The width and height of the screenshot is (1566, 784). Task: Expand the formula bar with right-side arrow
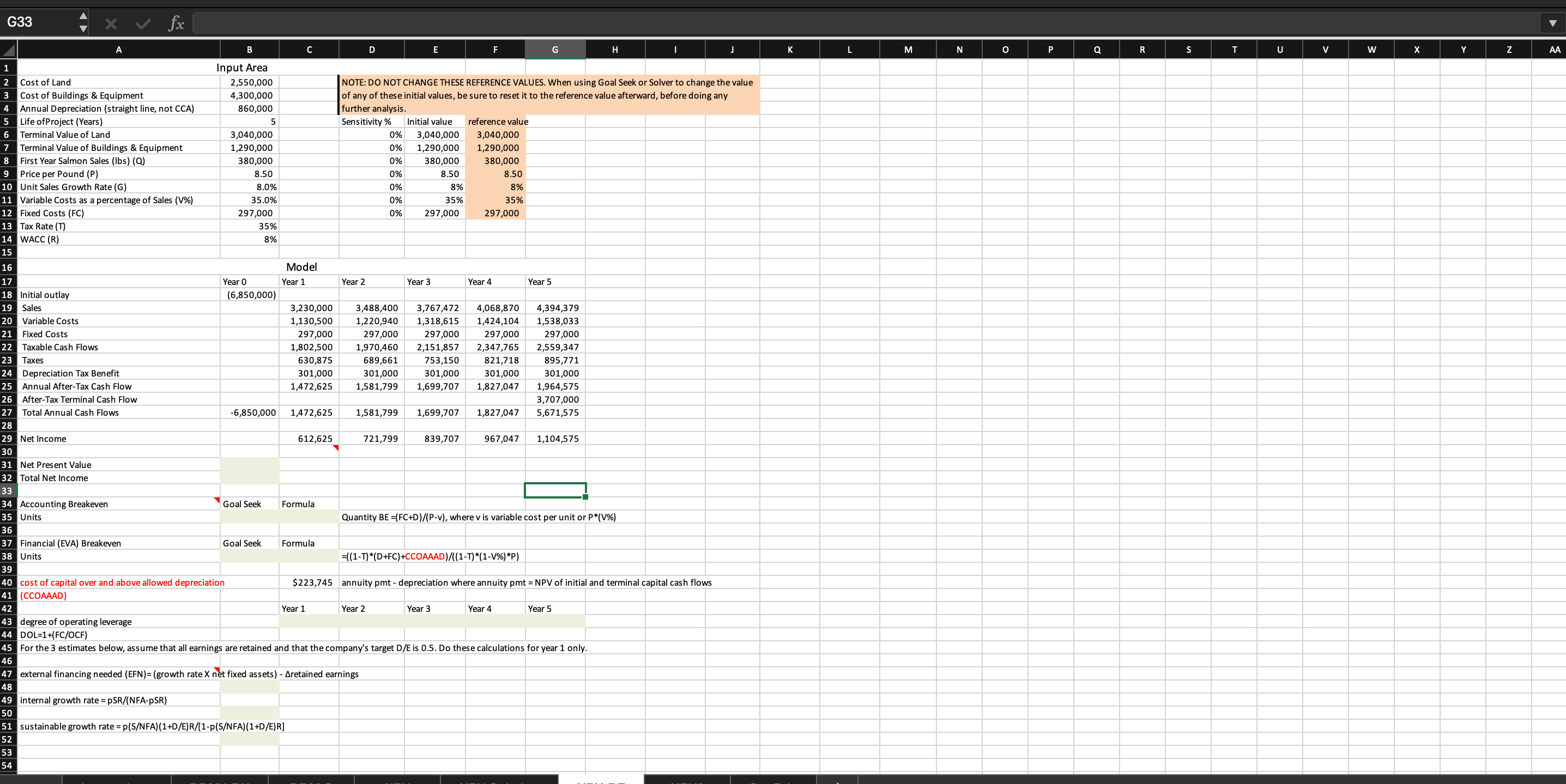pos(1552,23)
